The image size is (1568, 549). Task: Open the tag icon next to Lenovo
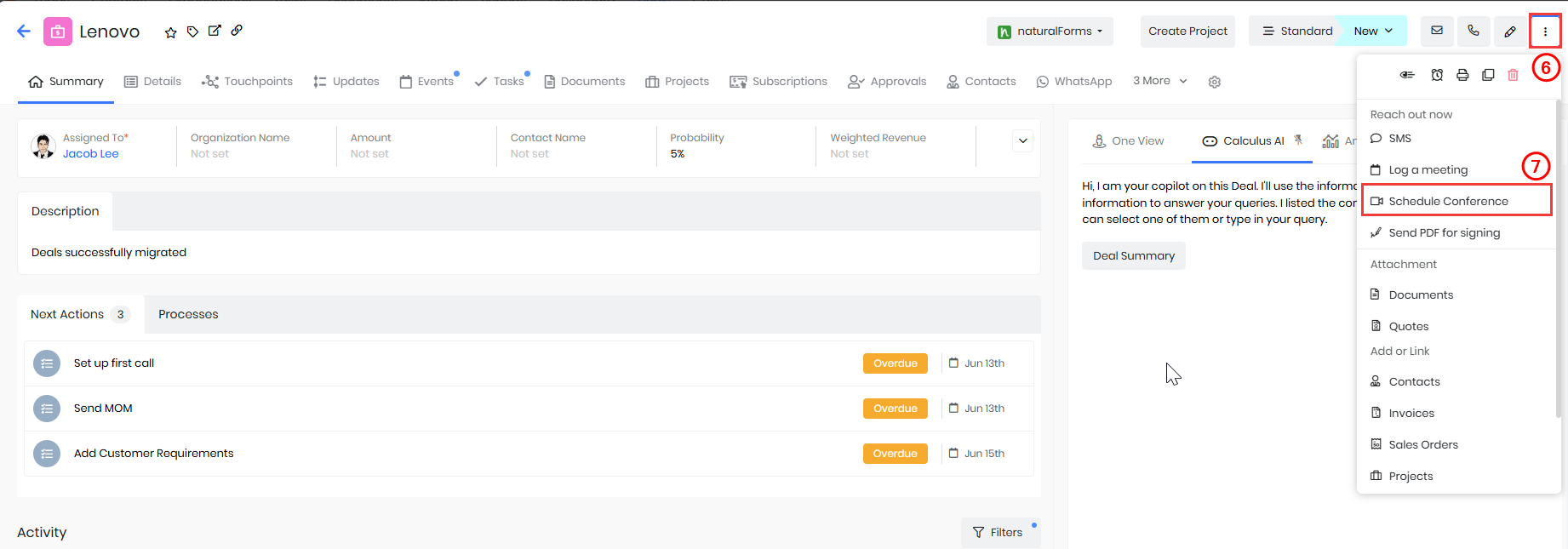[192, 31]
